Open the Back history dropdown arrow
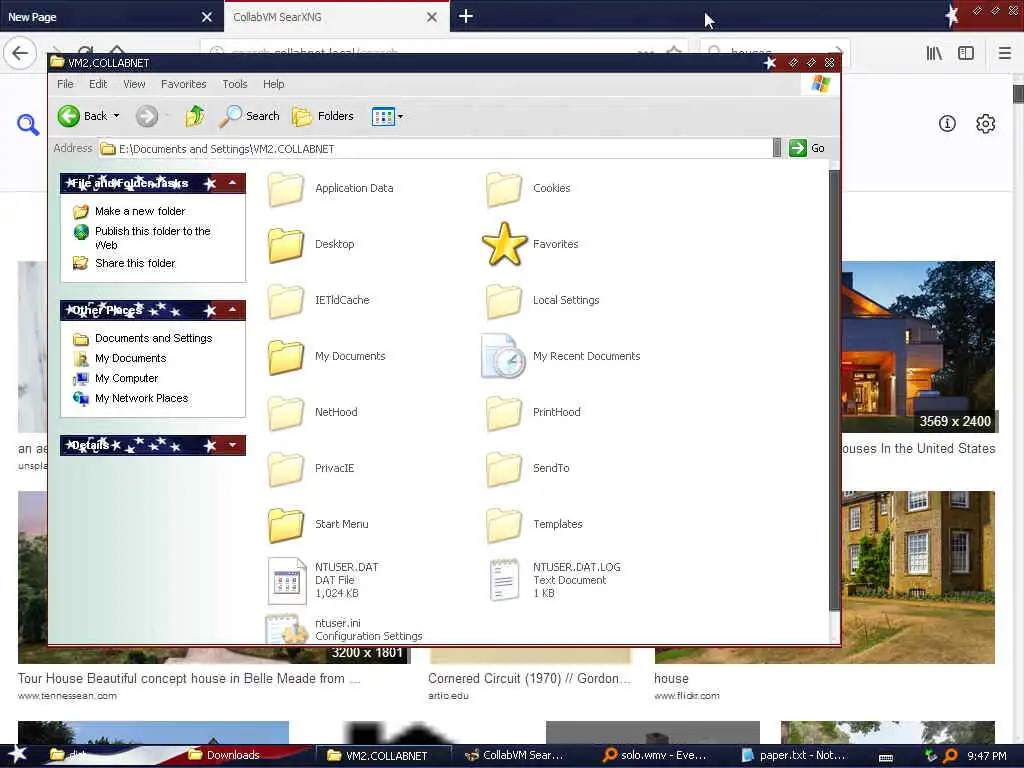1024x768 pixels. (116, 116)
